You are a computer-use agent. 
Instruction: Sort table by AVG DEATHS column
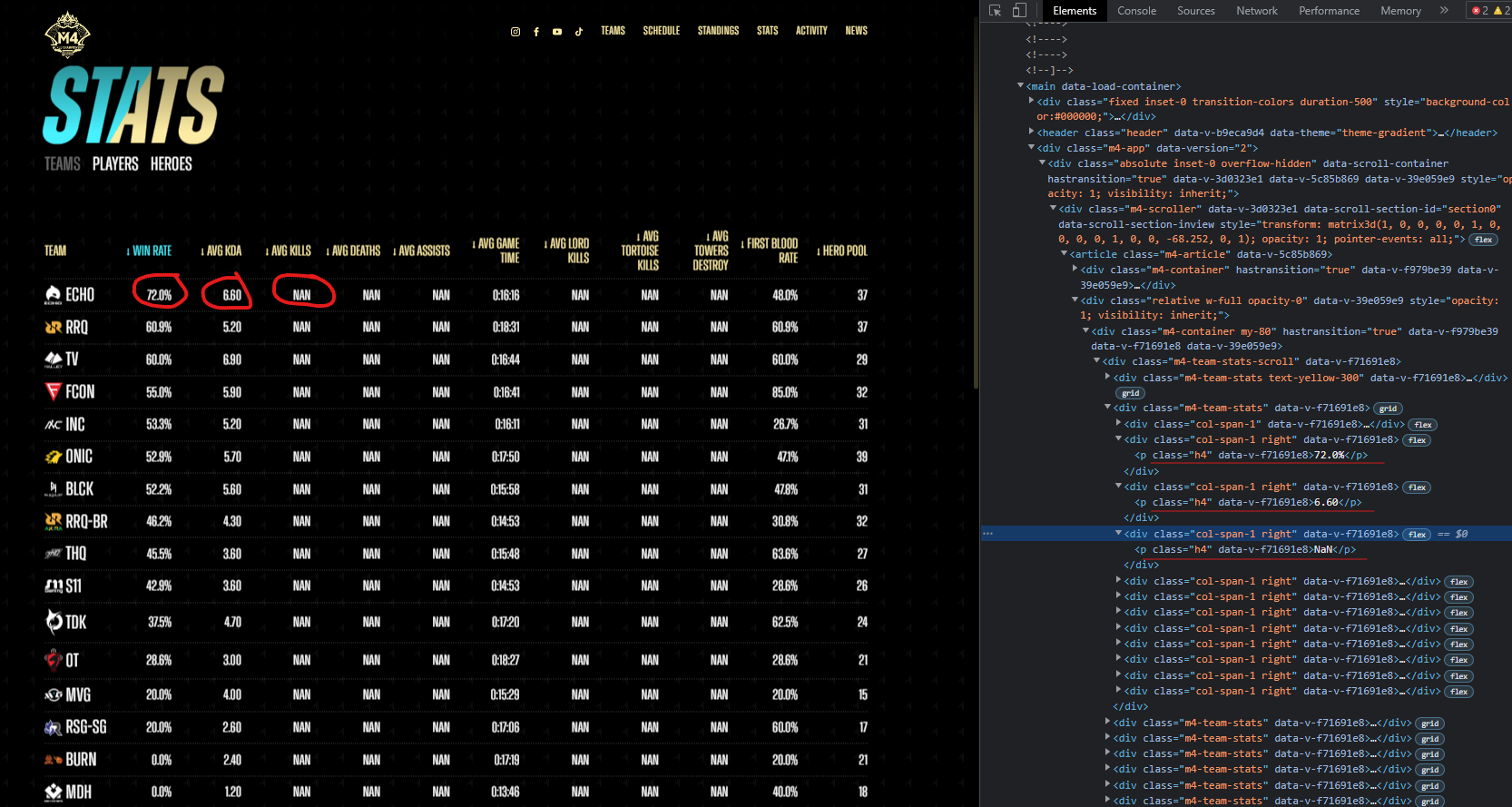click(354, 251)
